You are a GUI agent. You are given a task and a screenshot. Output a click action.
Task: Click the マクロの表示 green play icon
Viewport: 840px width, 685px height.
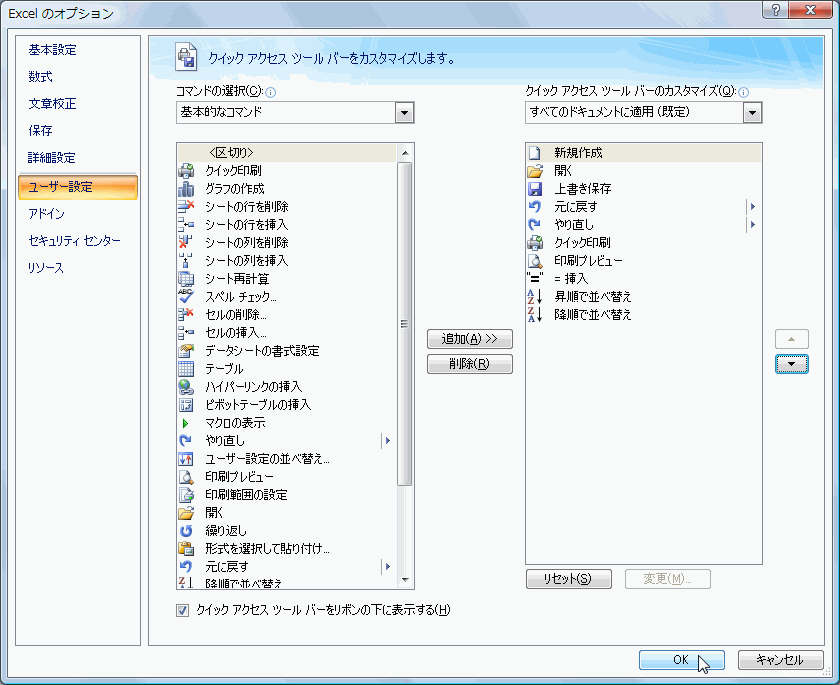pyautogui.click(x=186, y=423)
